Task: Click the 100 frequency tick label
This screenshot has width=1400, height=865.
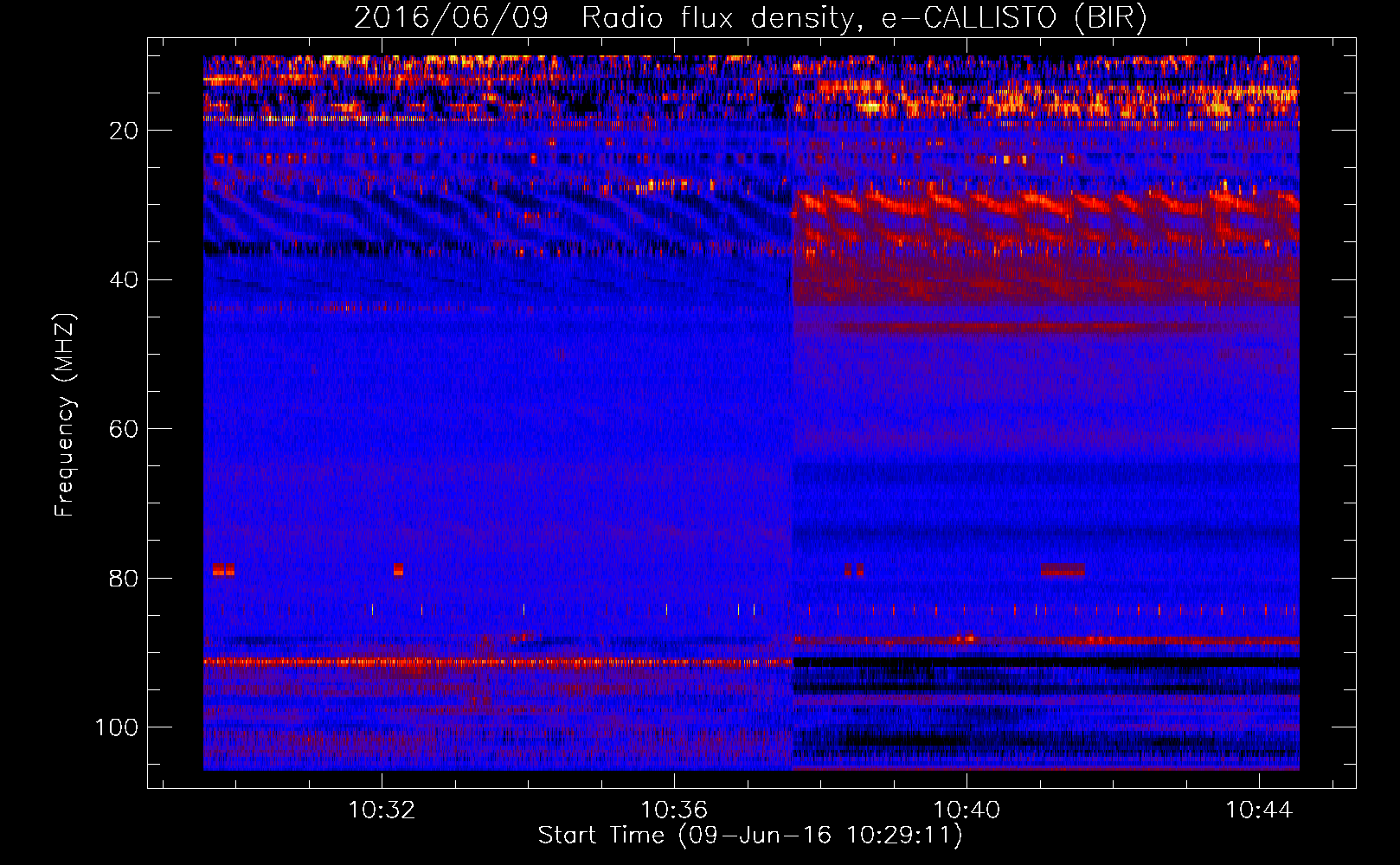Action: click(117, 727)
